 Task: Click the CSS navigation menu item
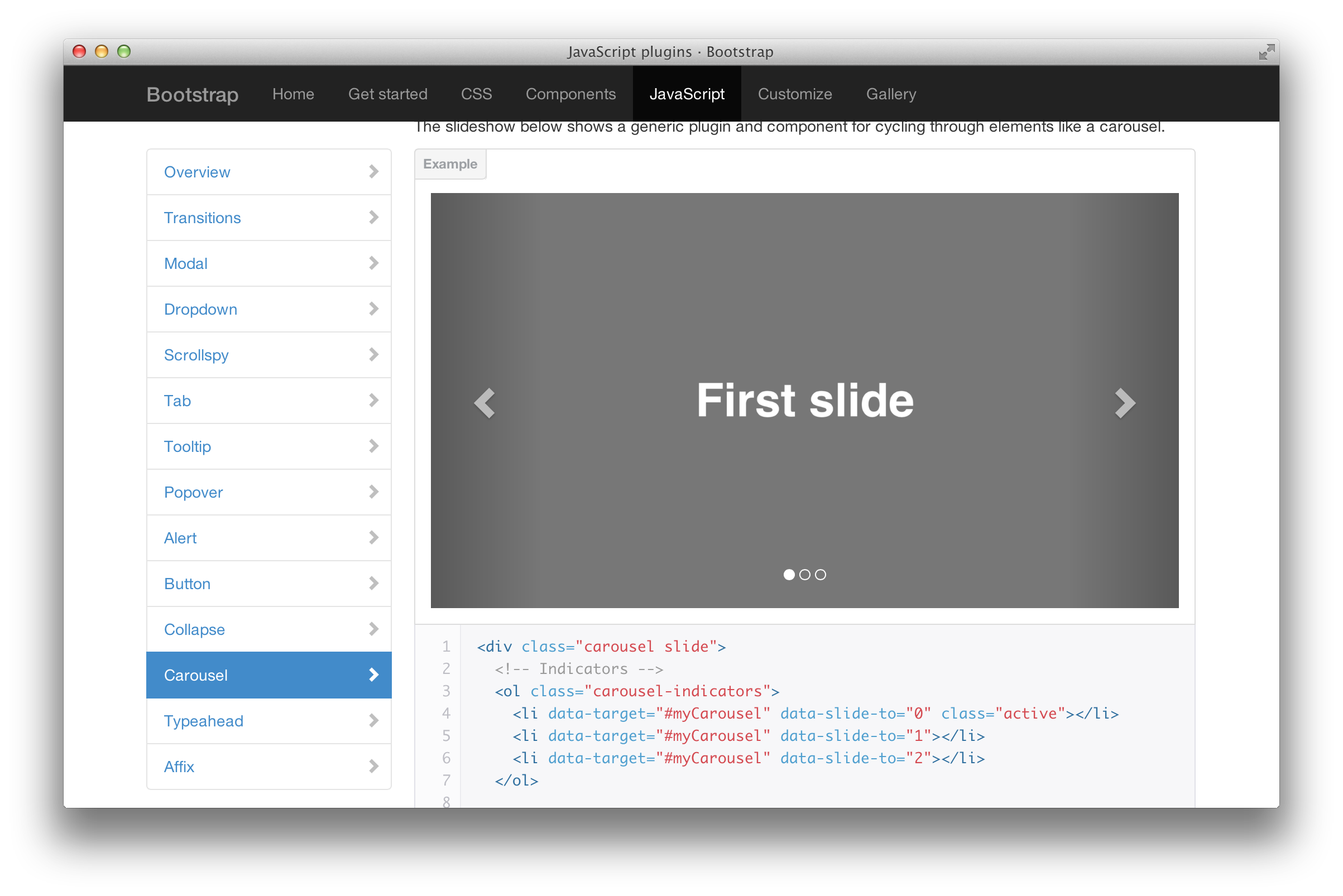475,94
